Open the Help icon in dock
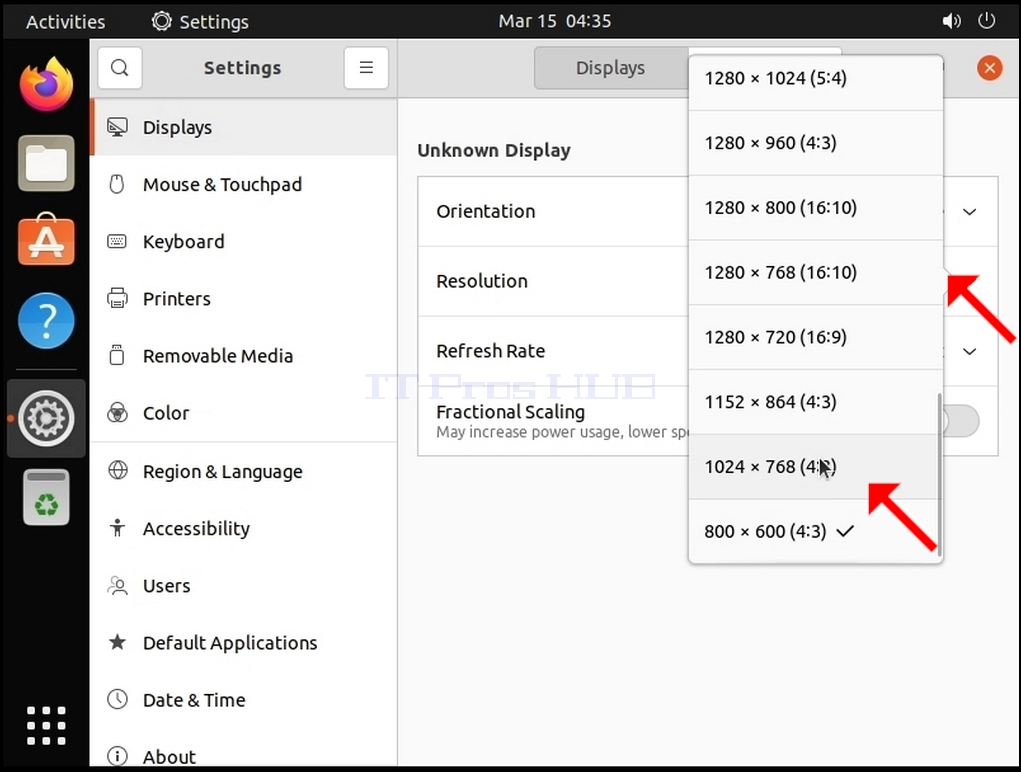The height and width of the screenshot is (772, 1021). click(46, 320)
